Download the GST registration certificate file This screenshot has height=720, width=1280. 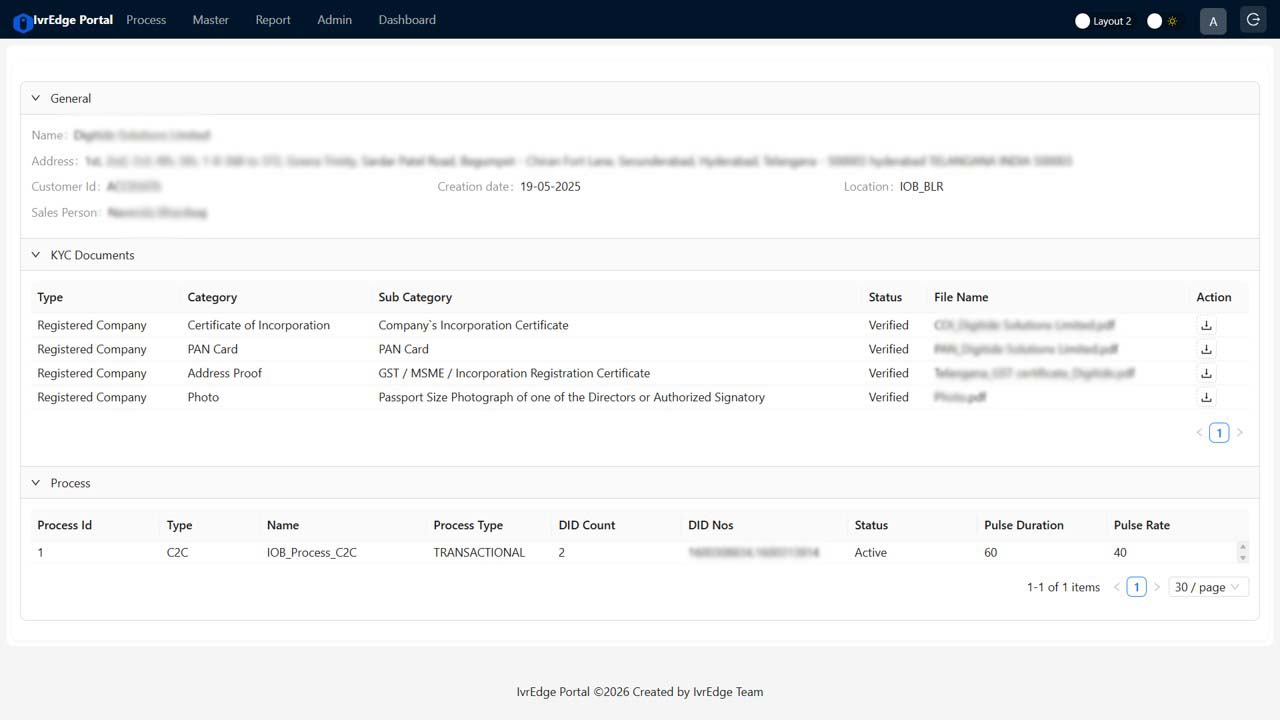click(x=1206, y=372)
